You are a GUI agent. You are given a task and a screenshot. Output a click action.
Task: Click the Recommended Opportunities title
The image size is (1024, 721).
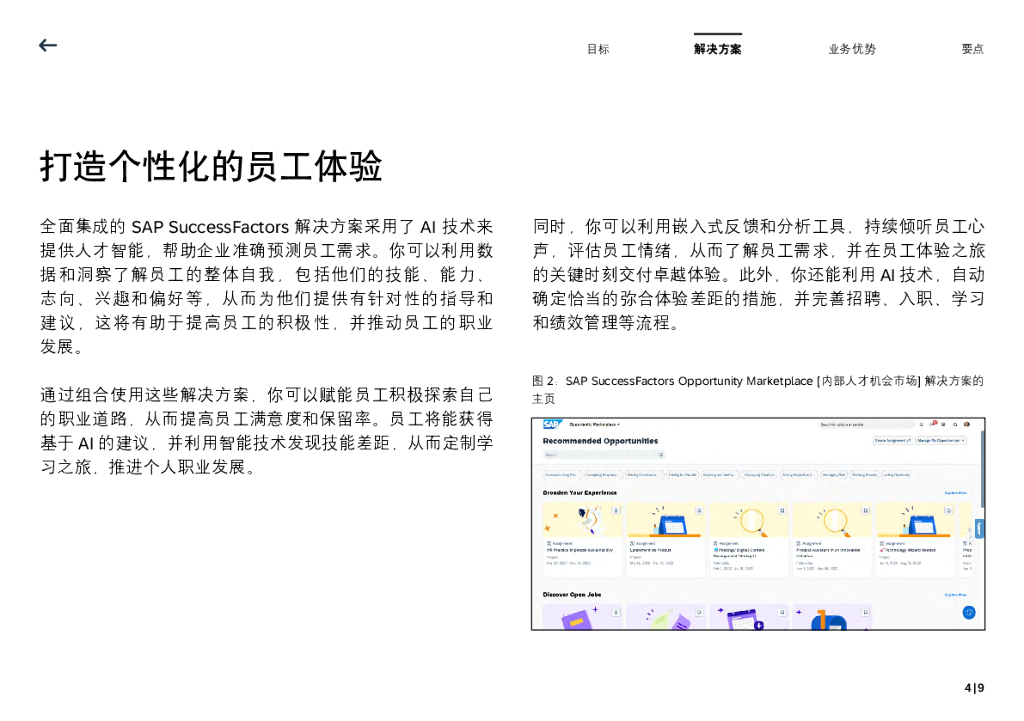coord(600,441)
